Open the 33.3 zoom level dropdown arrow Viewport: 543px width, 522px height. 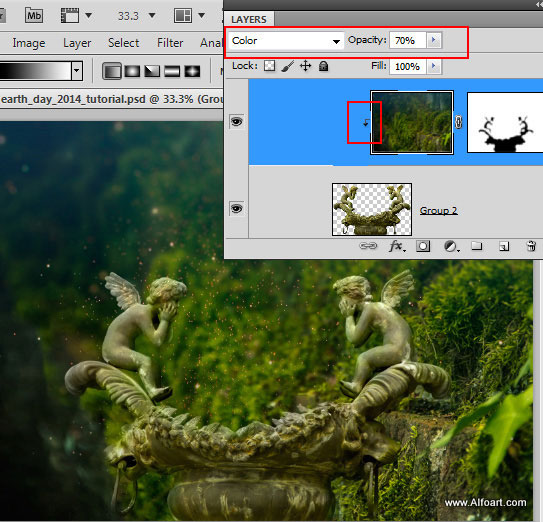click(x=152, y=16)
